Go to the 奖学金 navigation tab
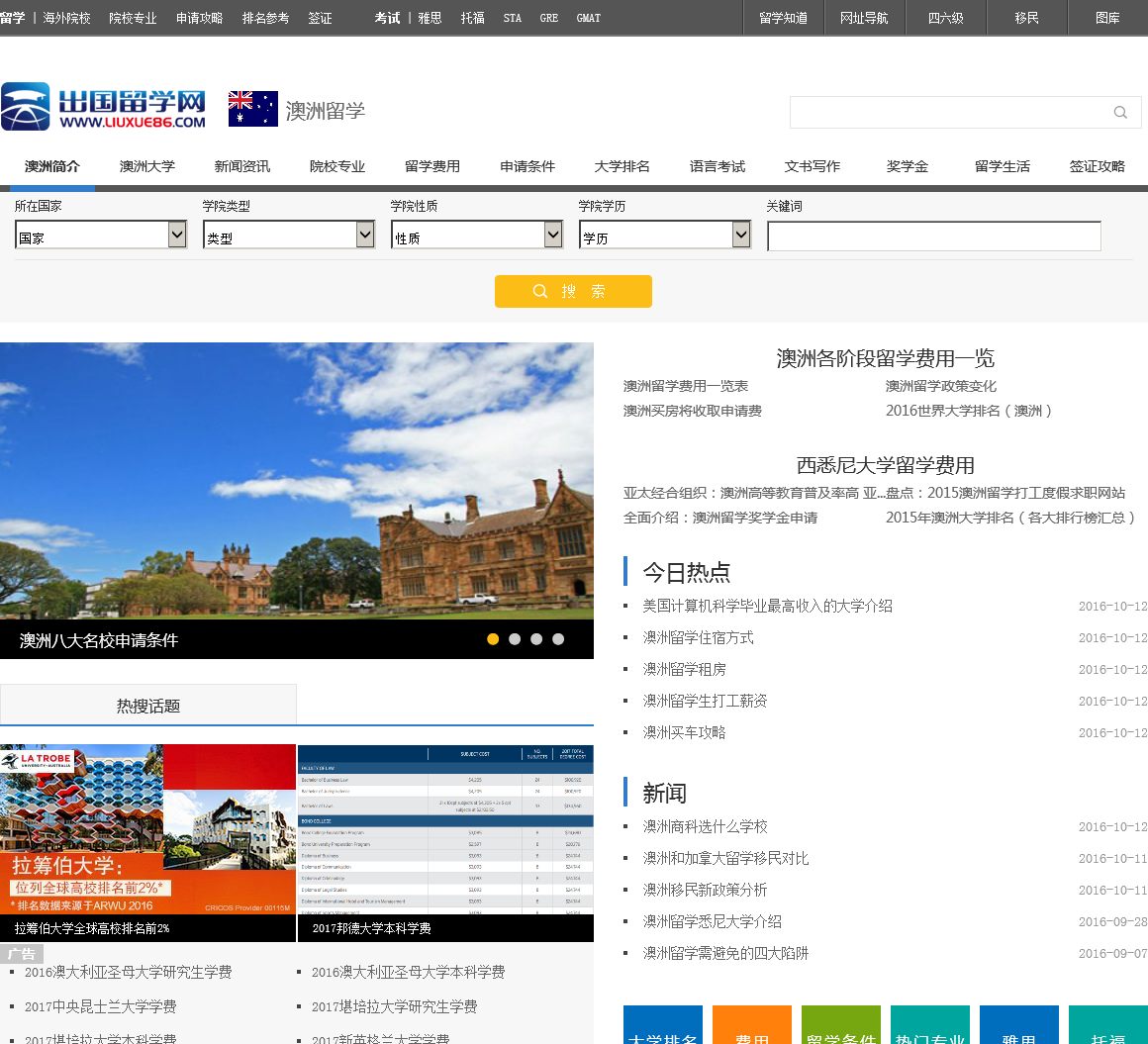 tap(908, 166)
